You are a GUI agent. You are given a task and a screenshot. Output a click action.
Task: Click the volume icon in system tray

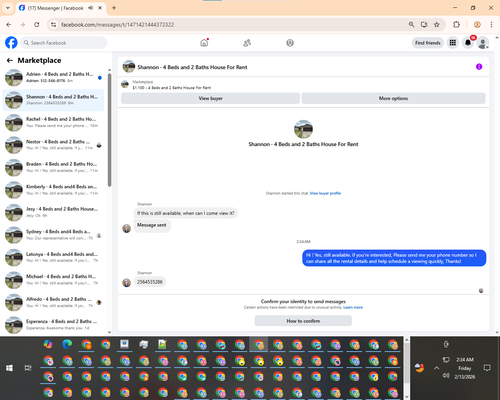click(x=446, y=376)
